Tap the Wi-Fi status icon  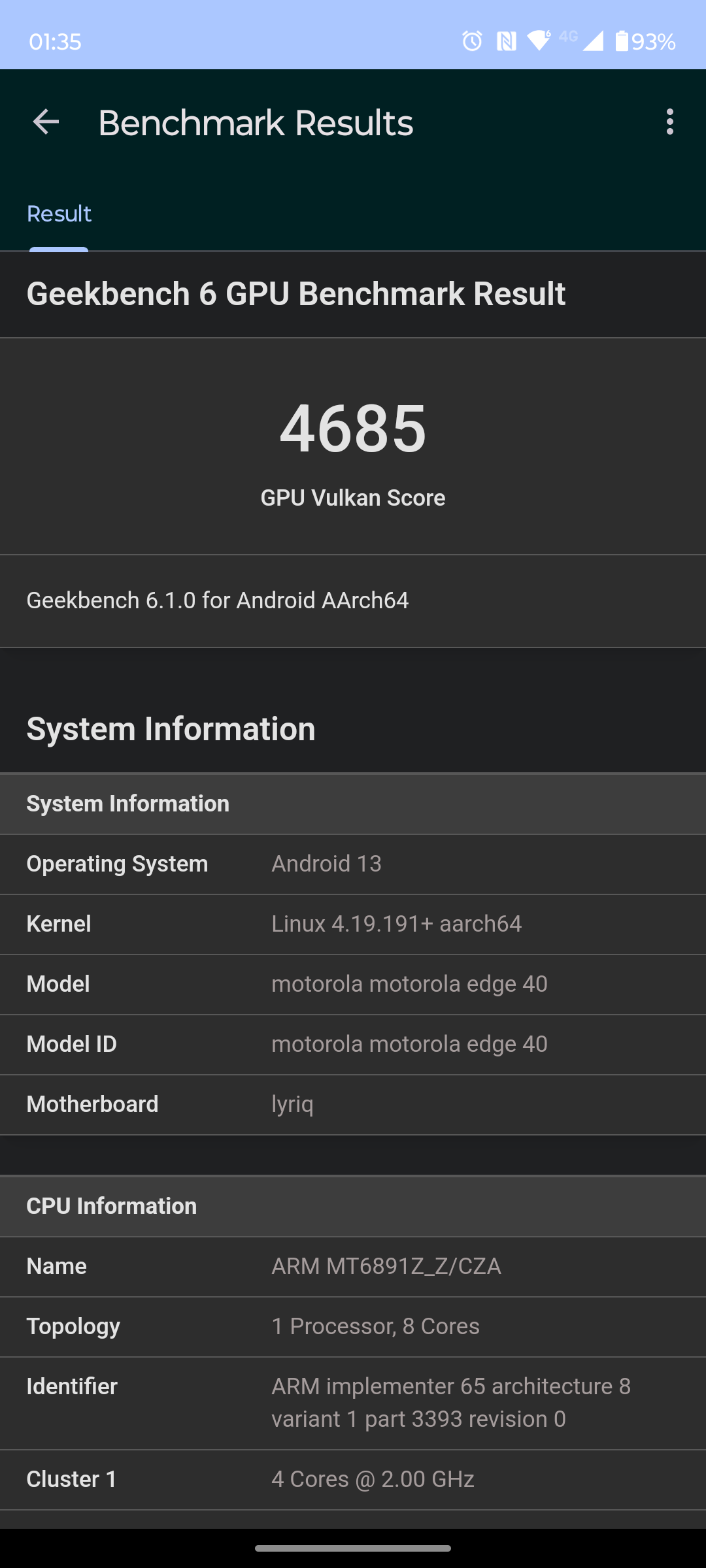coord(539,41)
